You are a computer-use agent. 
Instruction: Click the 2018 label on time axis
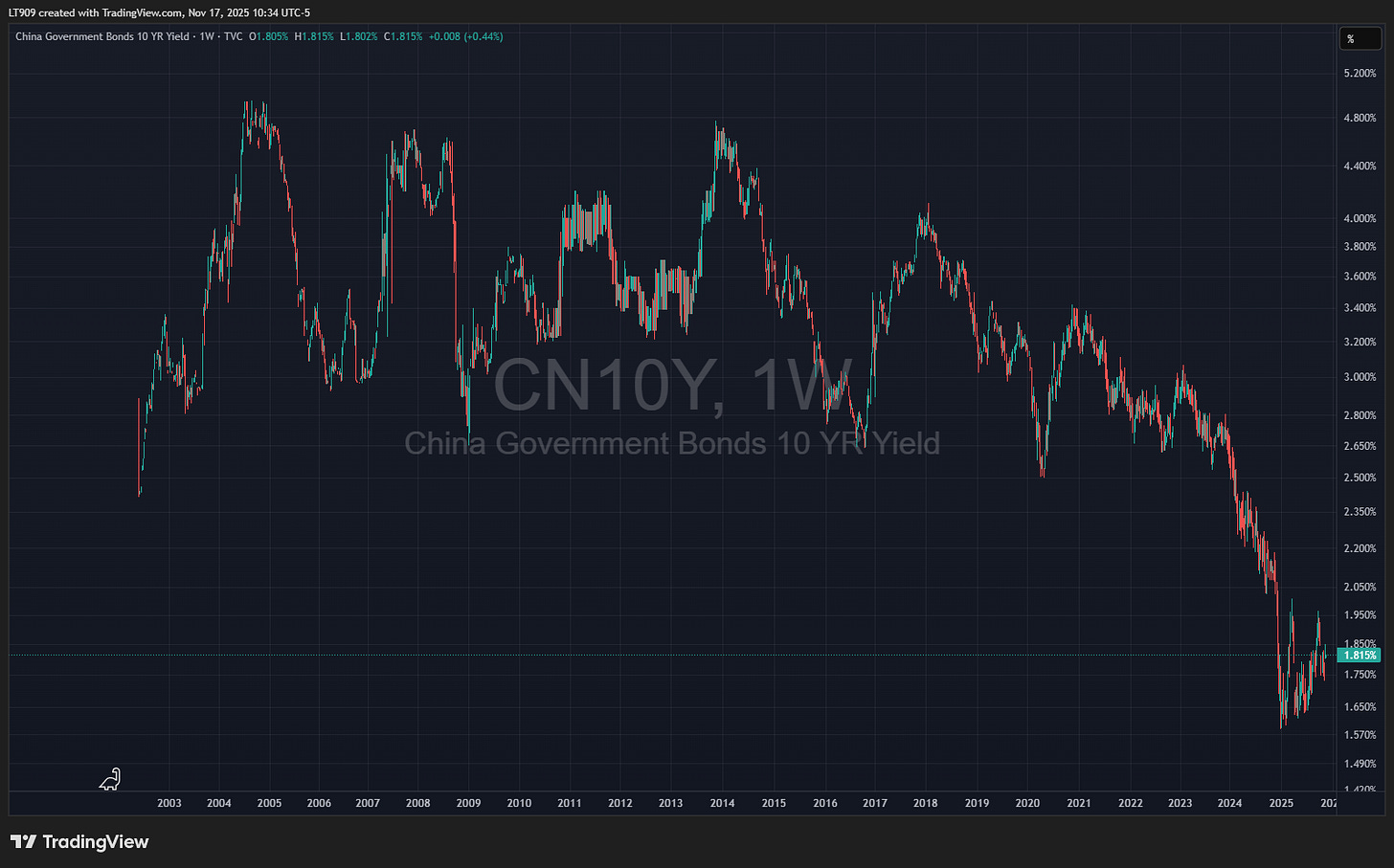tap(925, 803)
